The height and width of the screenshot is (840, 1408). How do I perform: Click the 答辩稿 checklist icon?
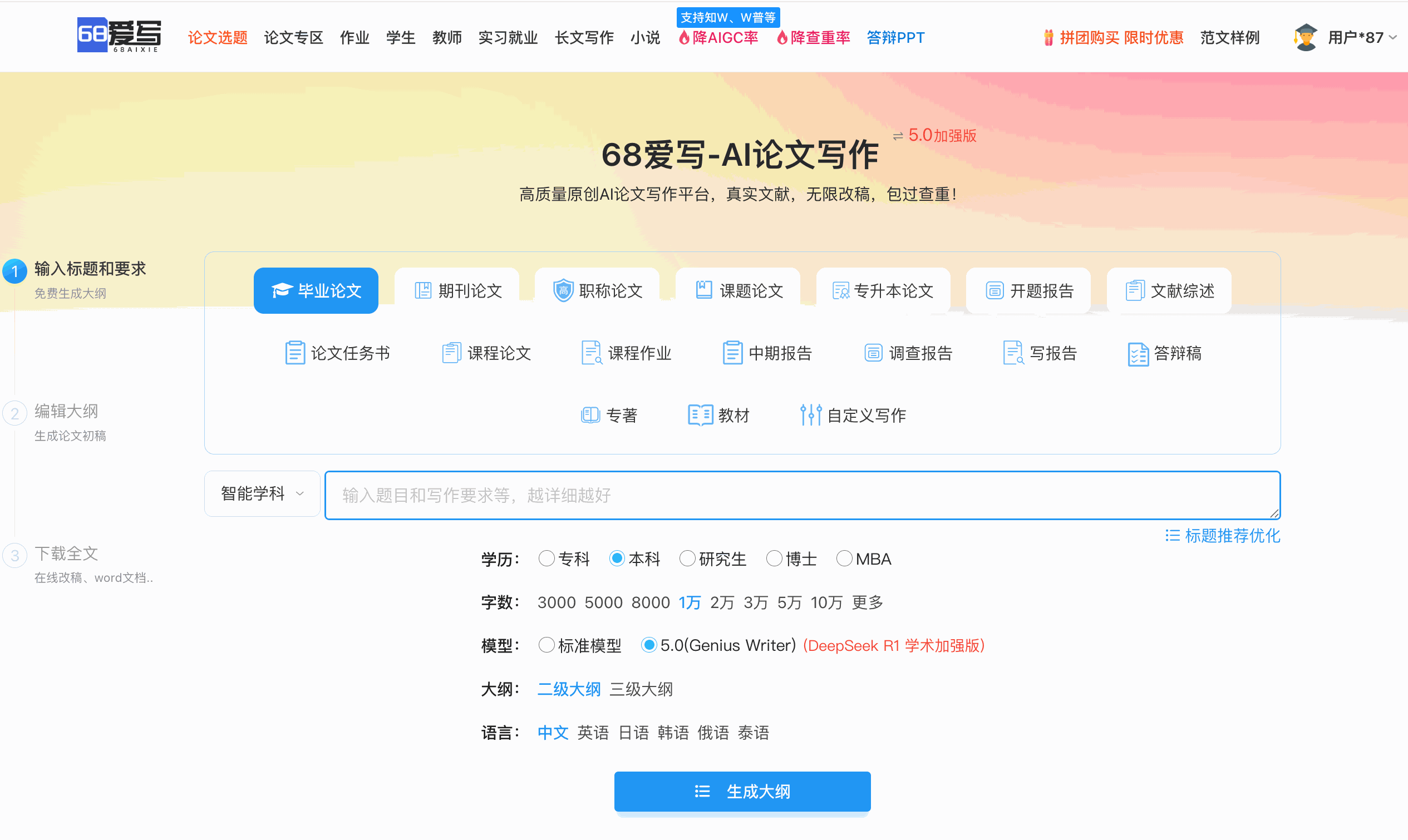point(1138,354)
